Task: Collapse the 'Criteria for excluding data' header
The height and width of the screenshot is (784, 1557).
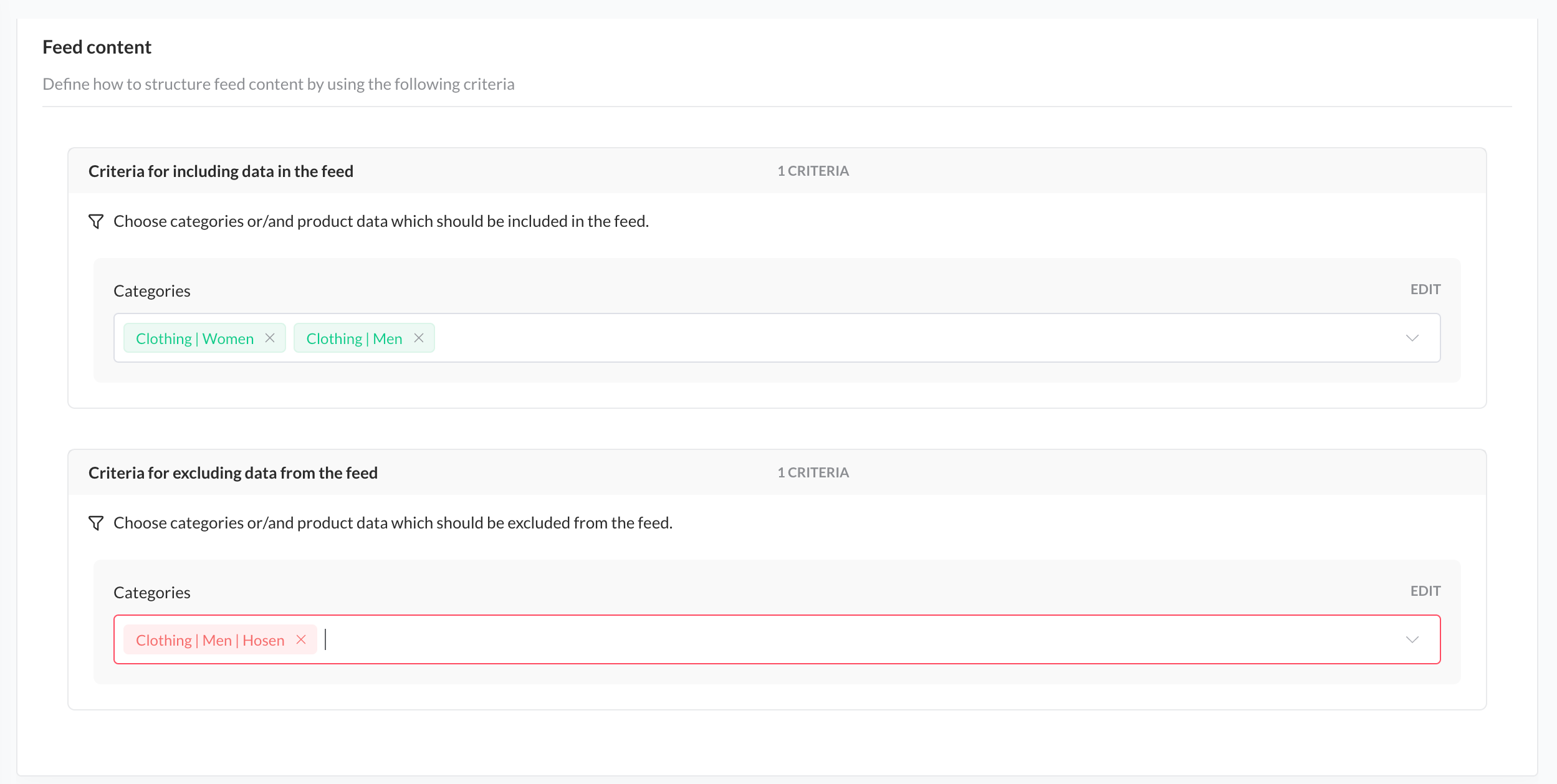Action: [x=232, y=473]
